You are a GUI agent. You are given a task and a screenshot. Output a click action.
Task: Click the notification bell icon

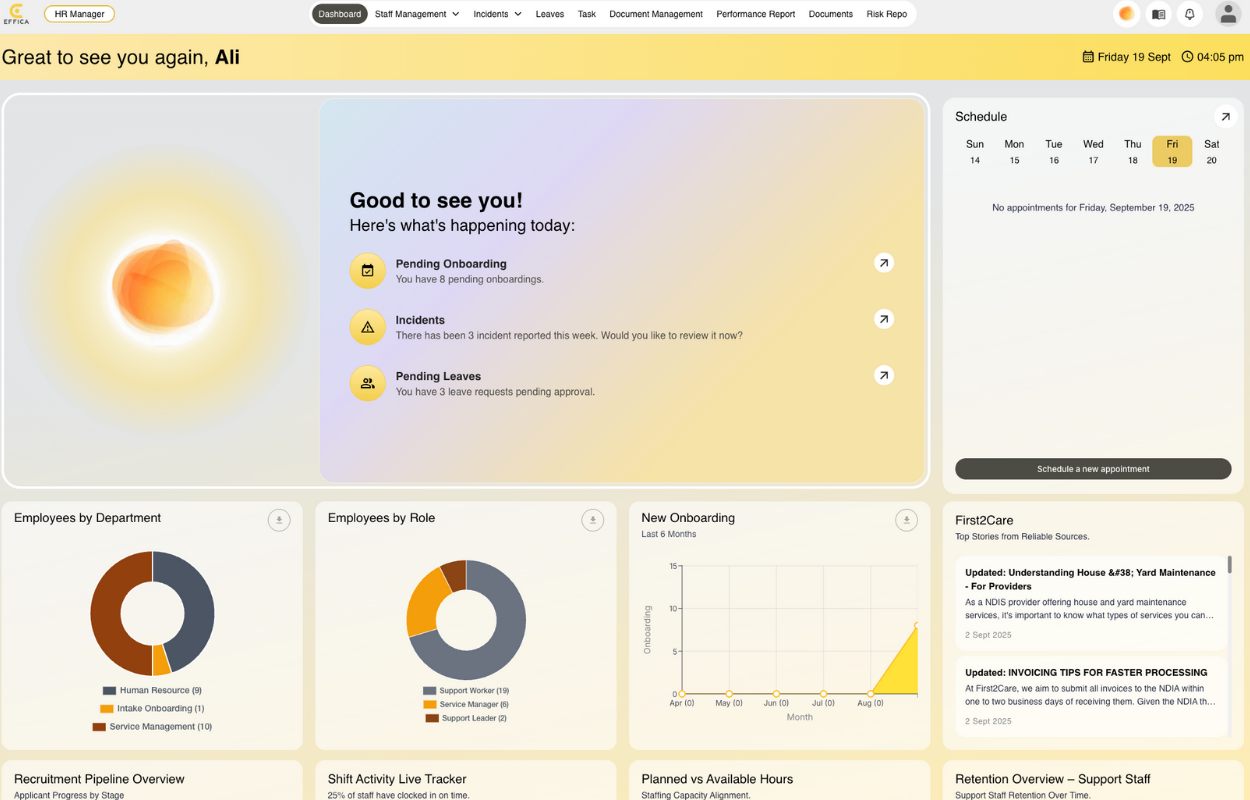[x=1189, y=14]
